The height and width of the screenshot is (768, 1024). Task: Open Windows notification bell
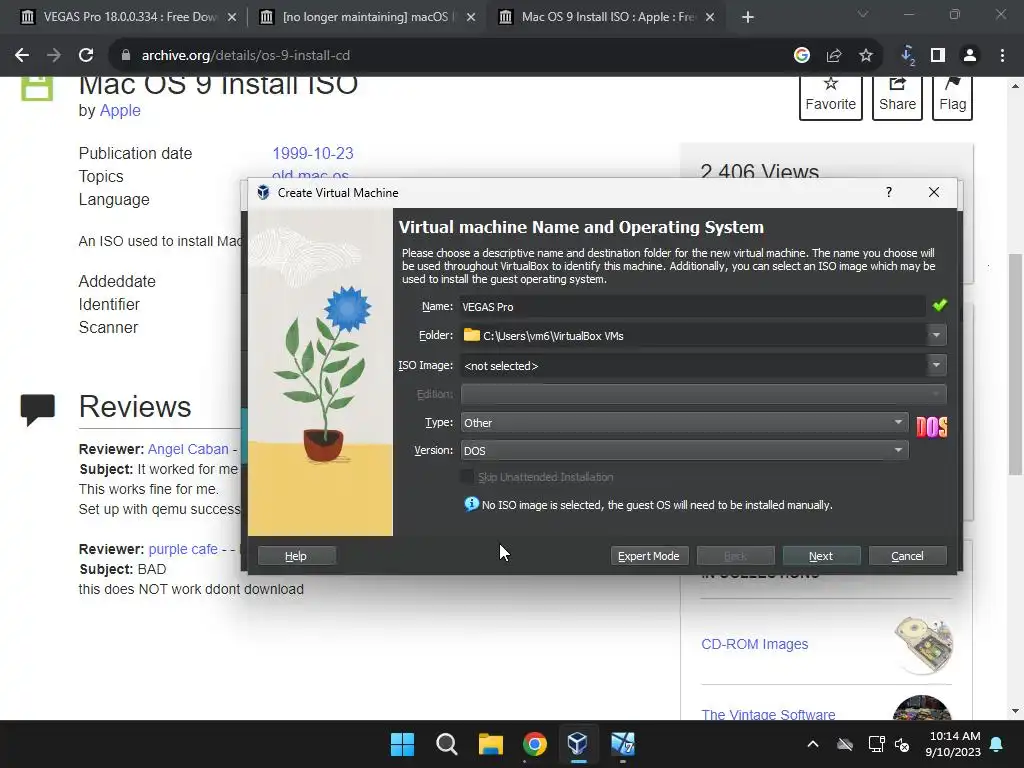pos(996,744)
